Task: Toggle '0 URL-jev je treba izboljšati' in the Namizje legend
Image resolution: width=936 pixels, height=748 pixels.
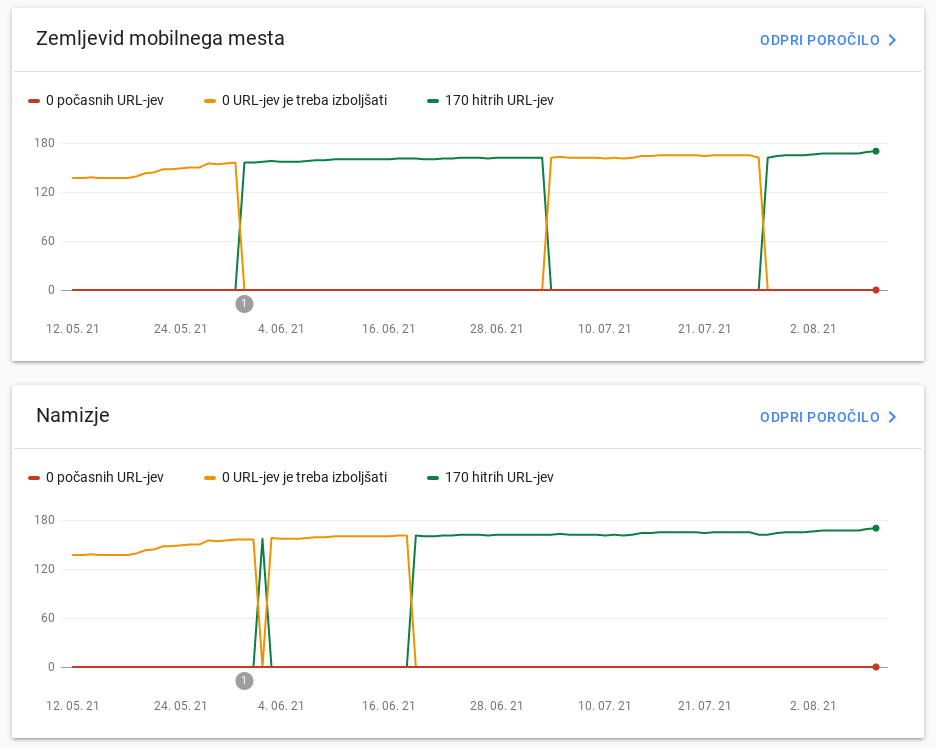Action: pos(304,477)
